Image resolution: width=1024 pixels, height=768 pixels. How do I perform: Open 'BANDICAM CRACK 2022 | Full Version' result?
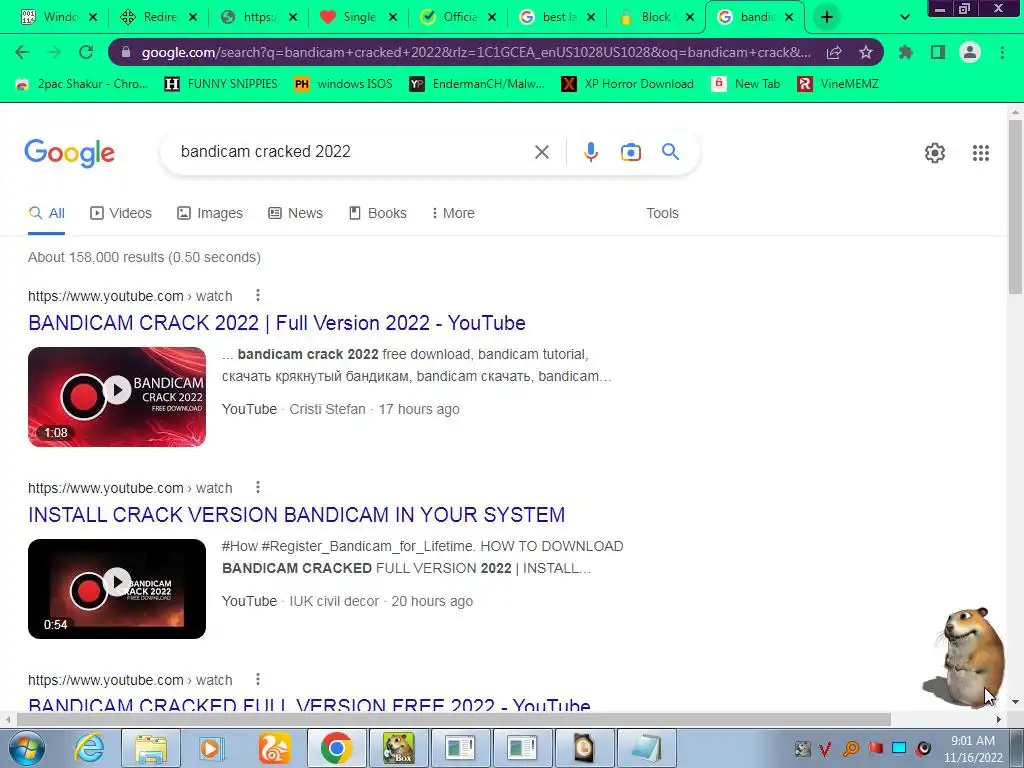pos(277,323)
